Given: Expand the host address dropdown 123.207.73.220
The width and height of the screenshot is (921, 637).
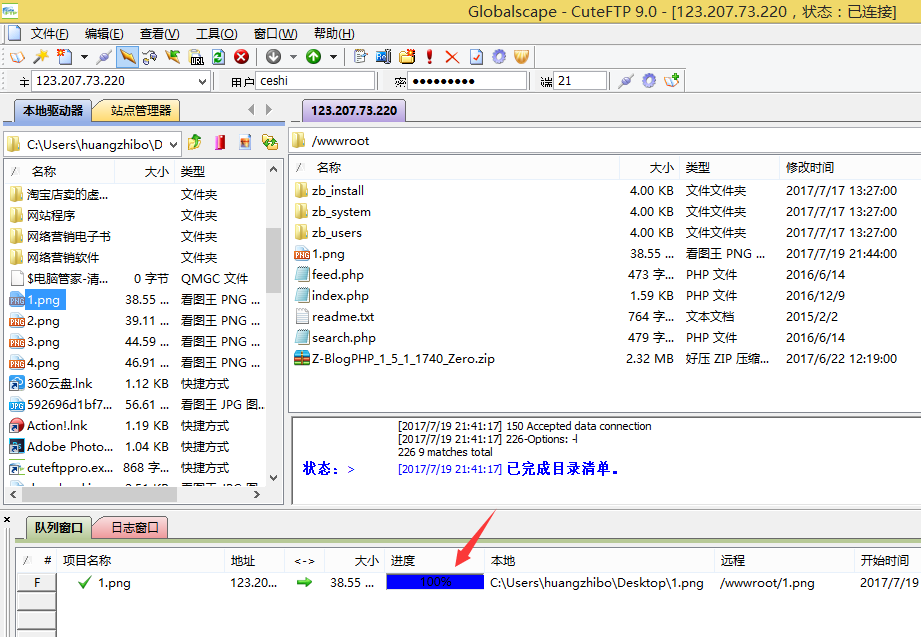Looking at the screenshot, I should click(202, 81).
